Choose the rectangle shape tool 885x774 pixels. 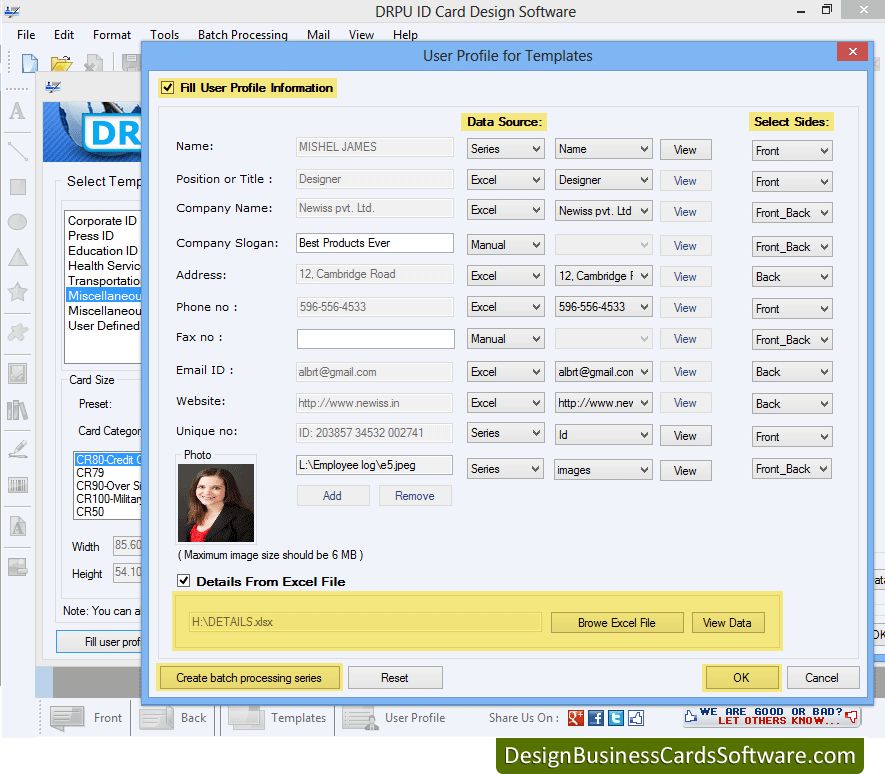[18, 186]
